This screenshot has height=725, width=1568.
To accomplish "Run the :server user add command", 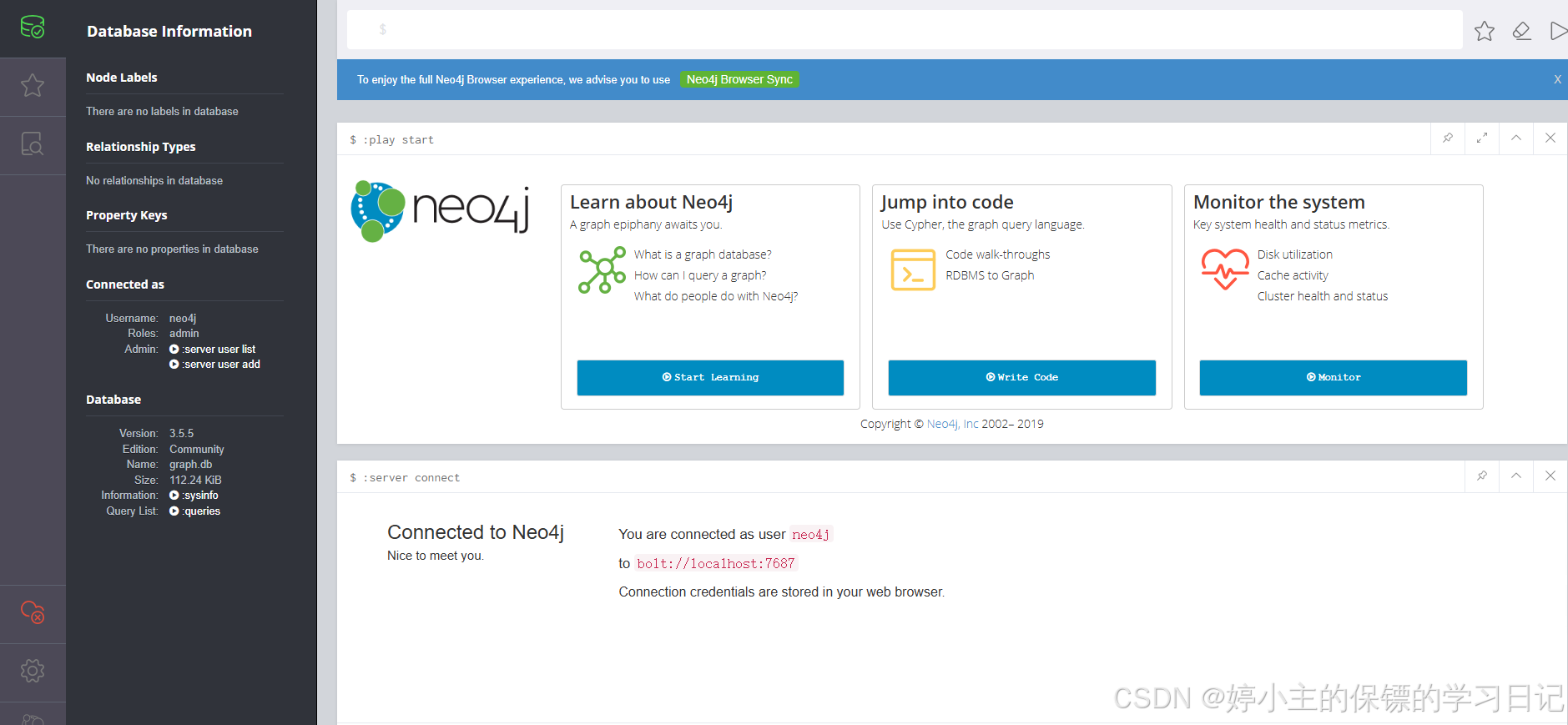I will coord(215,365).
